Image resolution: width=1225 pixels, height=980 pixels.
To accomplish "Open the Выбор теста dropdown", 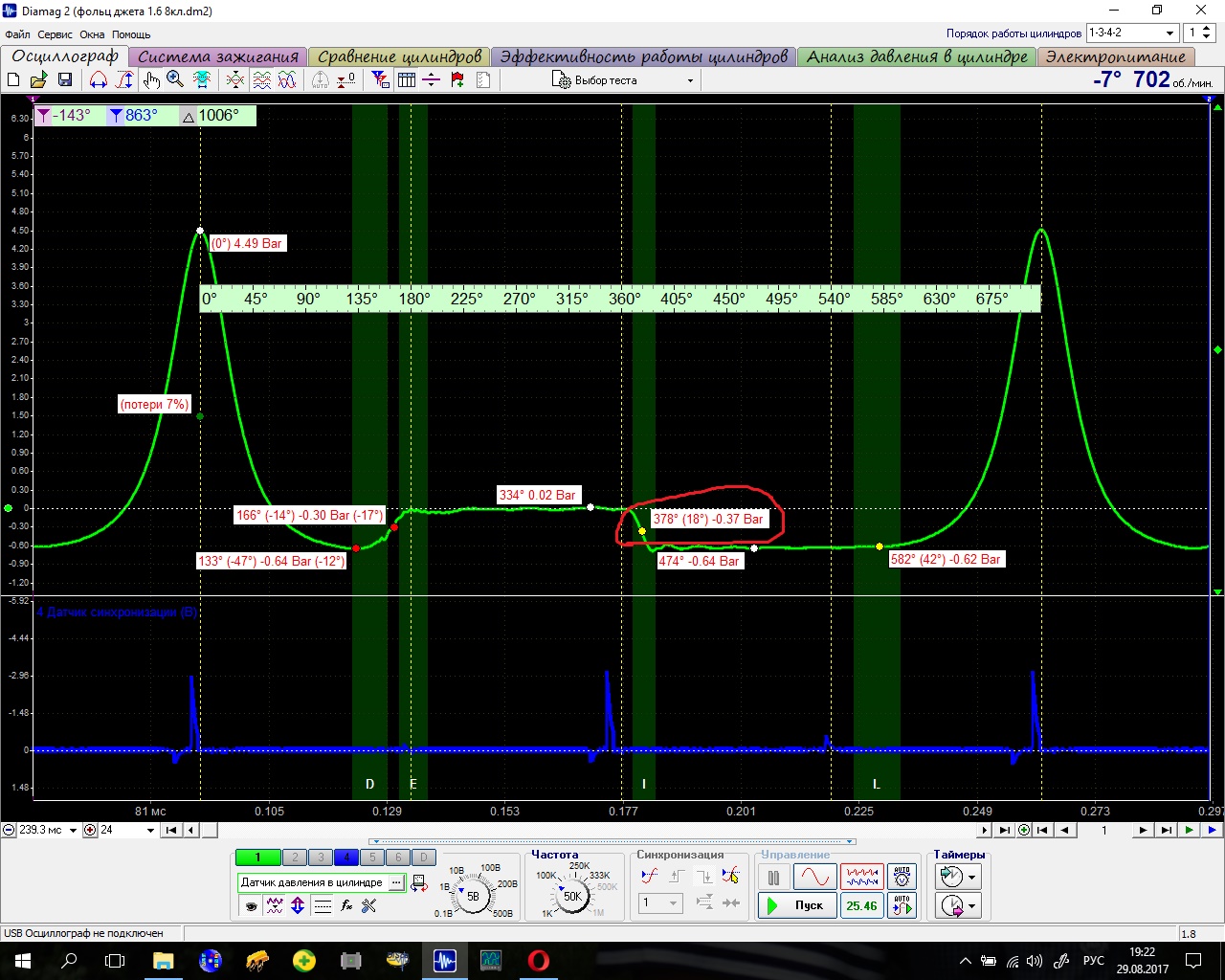I will pyautogui.click(x=623, y=80).
